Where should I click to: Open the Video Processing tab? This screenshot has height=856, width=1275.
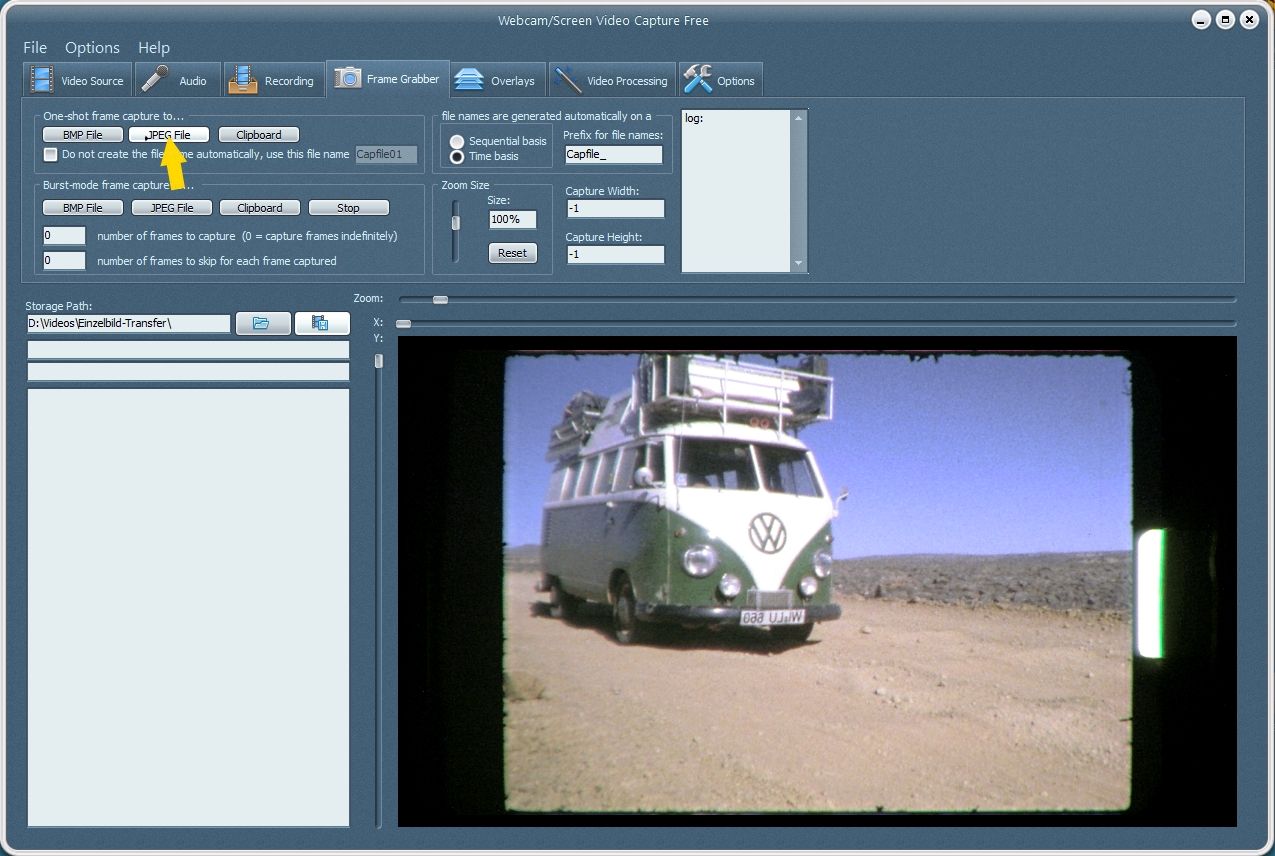coord(612,80)
